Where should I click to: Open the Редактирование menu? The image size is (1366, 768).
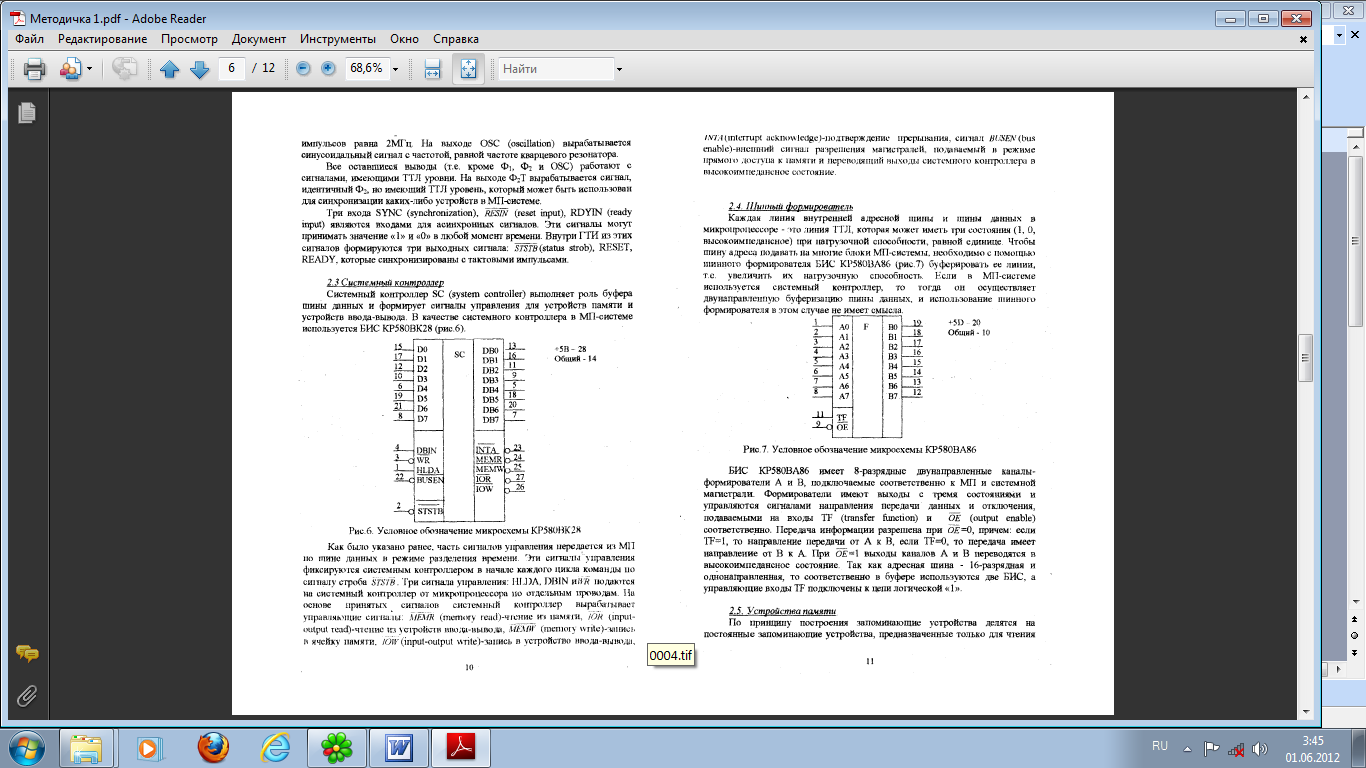(x=104, y=39)
